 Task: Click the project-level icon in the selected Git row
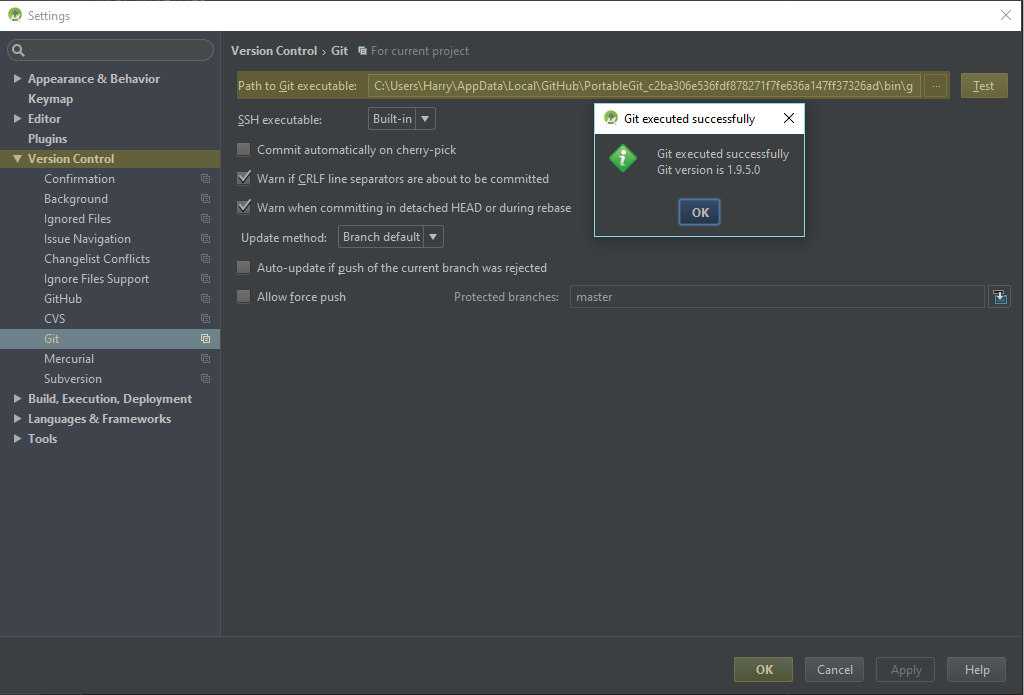click(205, 338)
